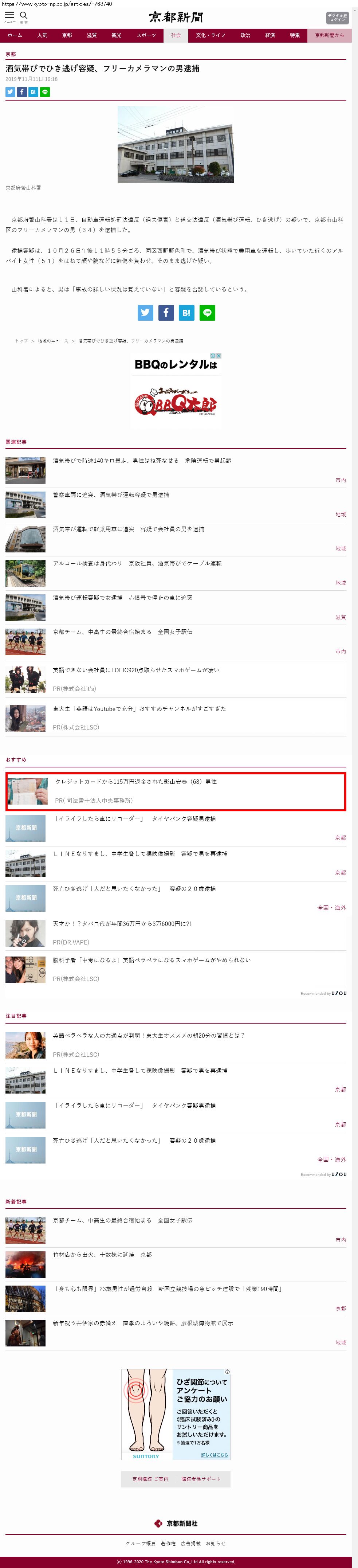Click 地域のニュース breadcrumb link
Image resolution: width=358 pixels, height=1568 pixels.
[x=53, y=341]
